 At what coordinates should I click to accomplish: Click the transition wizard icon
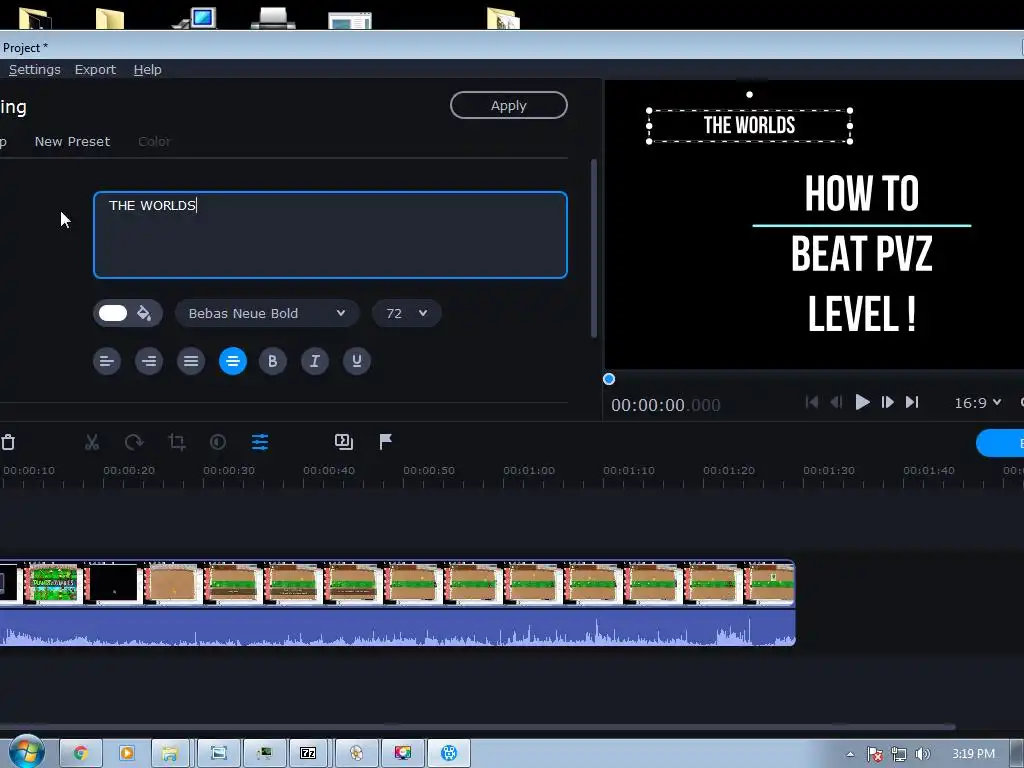(344, 442)
